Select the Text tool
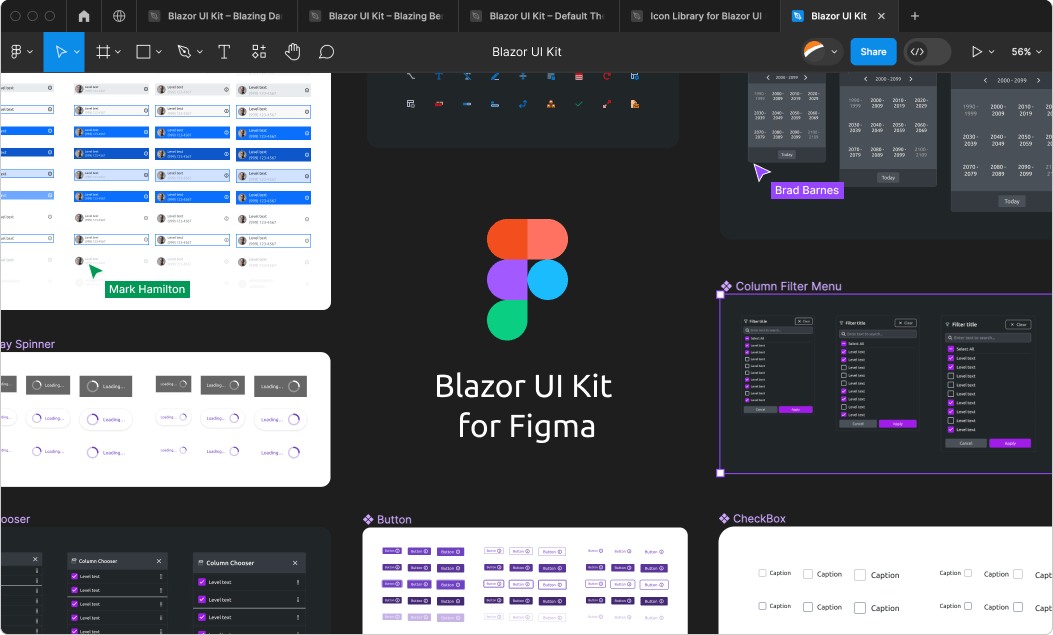1053x635 pixels. coord(224,52)
